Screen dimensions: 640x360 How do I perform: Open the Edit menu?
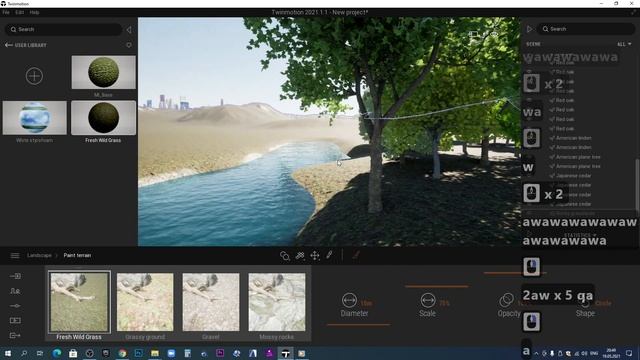point(19,12)
